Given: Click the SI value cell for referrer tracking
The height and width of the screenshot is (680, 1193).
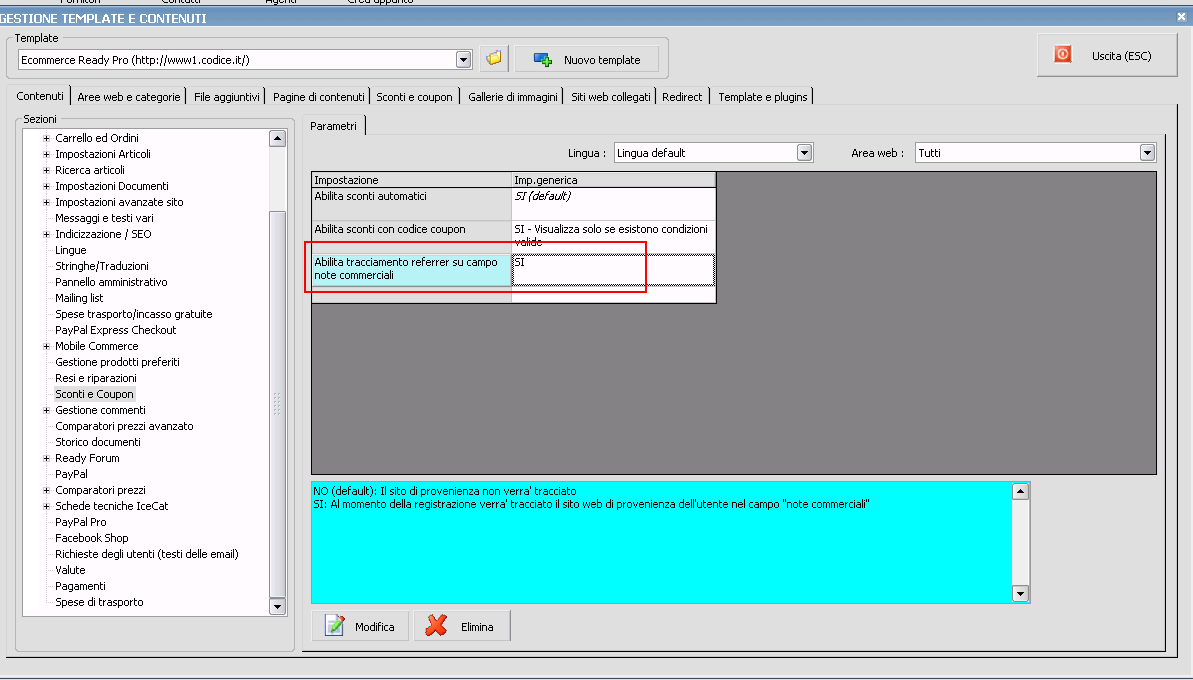Looking at the screenshot, I should pos(613,269).
